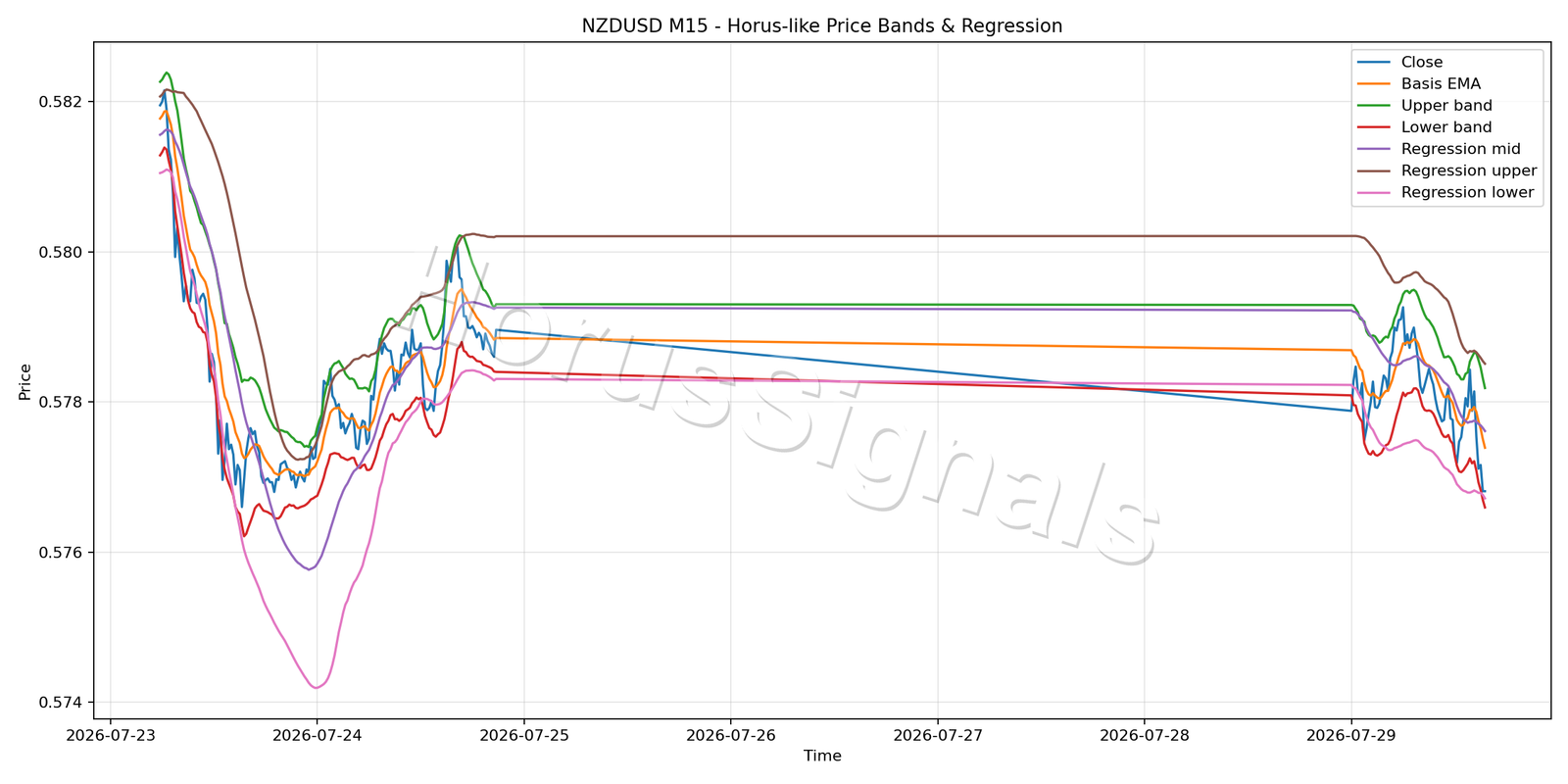Click the 'Time' x-axis label
The height and width of the screenshot is (784, 1568).
point(822,756)
